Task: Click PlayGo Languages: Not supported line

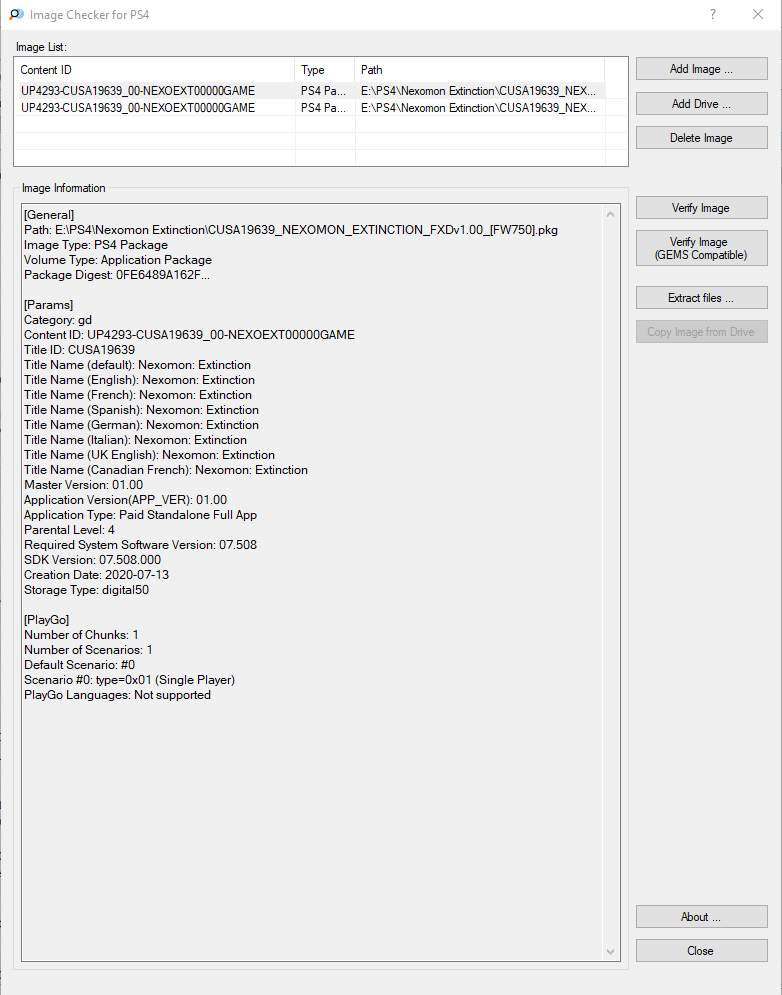Action: tap(117, 695)
